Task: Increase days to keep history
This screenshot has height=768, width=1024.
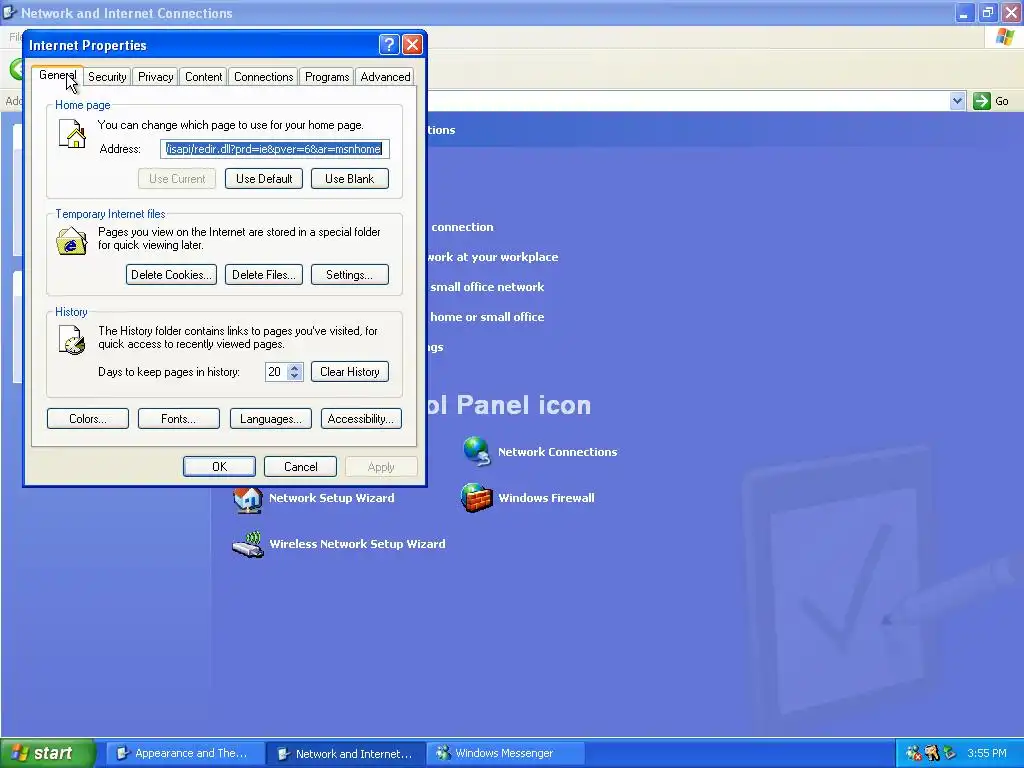Action: [295, 368]
